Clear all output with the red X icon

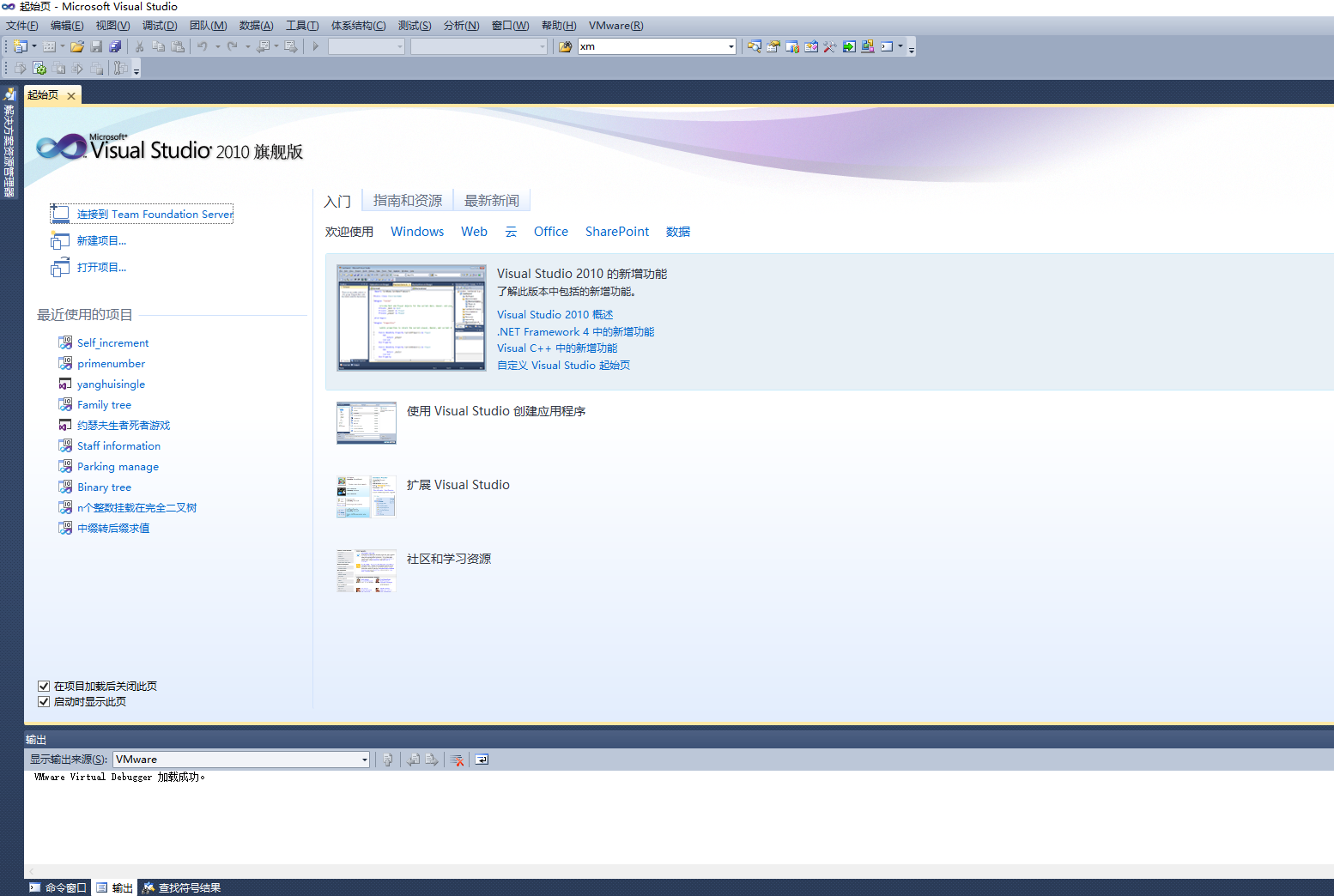[x=457, y=760]
